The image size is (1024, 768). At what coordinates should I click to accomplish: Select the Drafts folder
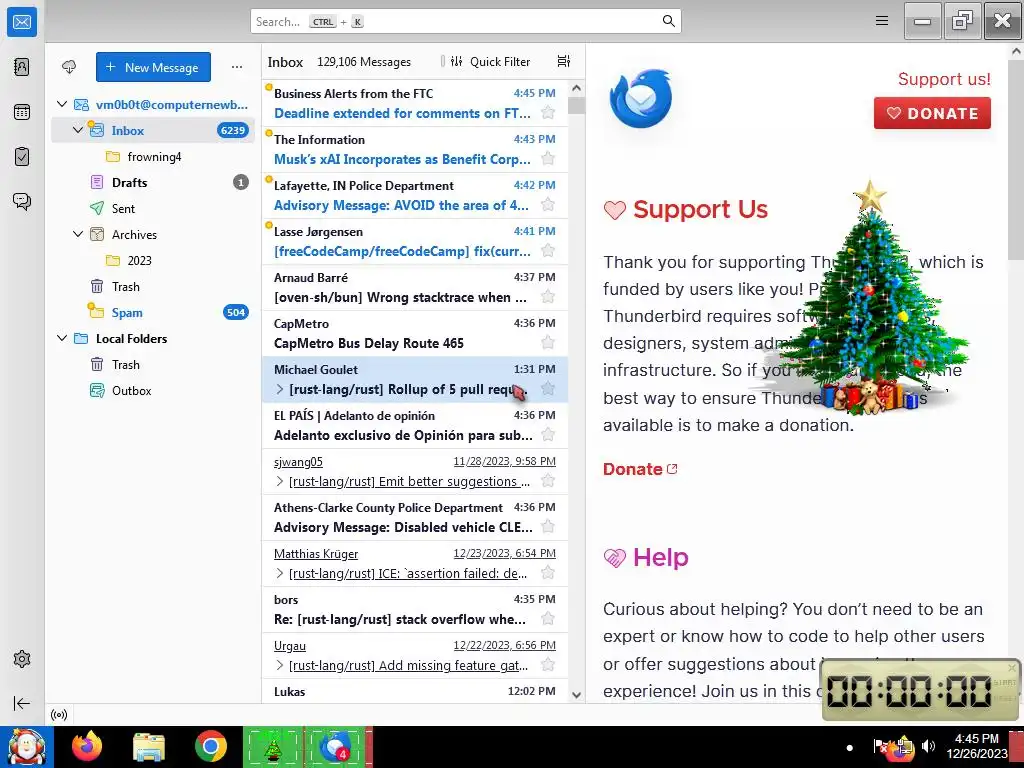click(x=153, y=182)
